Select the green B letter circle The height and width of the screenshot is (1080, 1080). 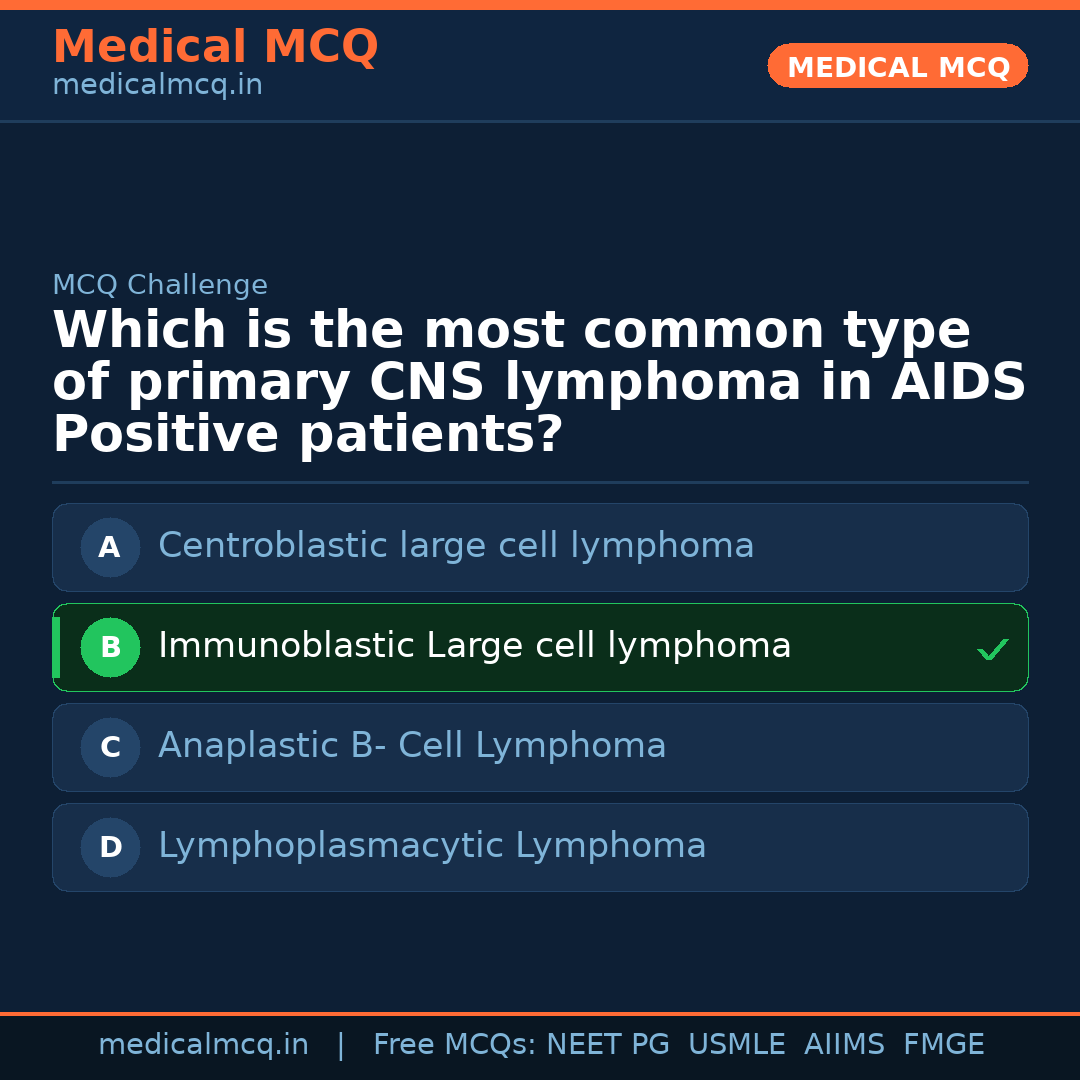pos(110,648)
